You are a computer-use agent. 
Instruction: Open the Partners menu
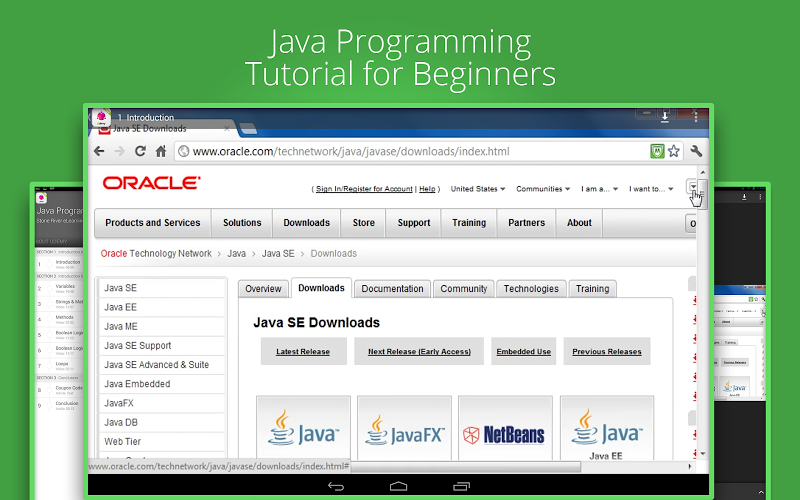tap(527, 223)
